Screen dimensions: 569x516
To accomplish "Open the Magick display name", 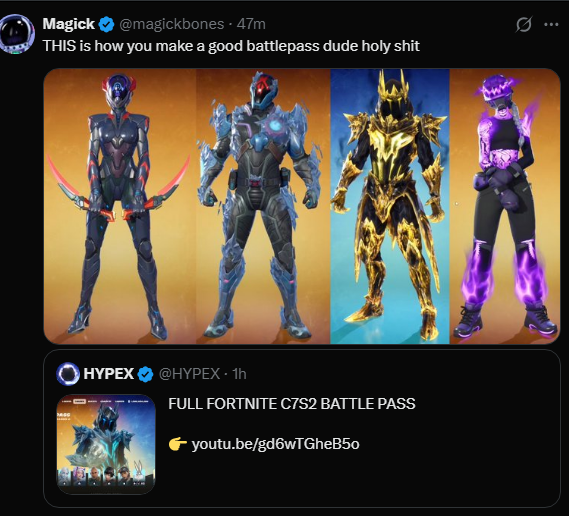I will tap(69, 24).
